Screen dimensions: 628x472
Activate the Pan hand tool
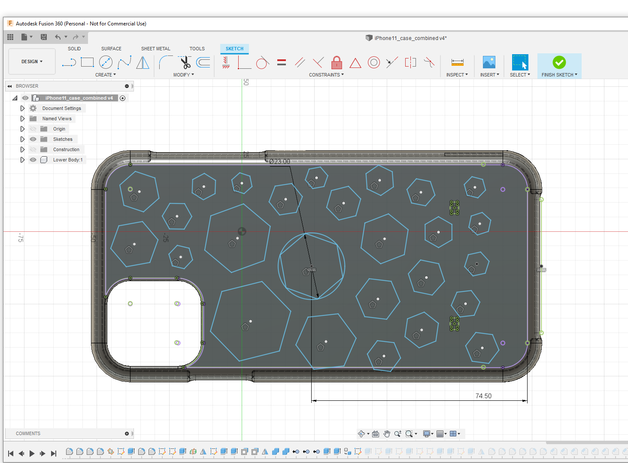click(386, 434)
